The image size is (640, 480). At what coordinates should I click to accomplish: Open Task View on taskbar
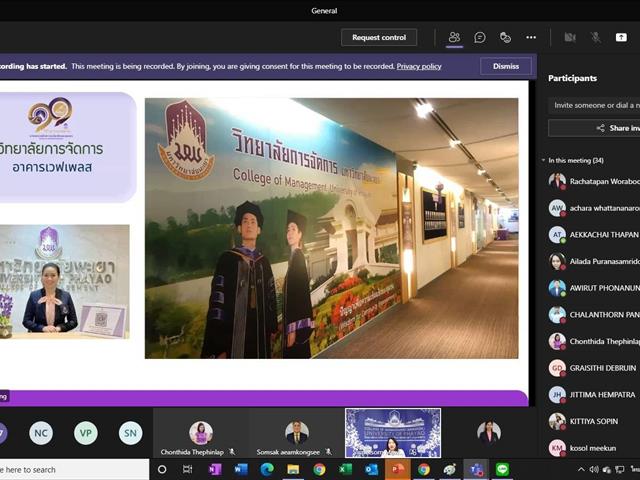pos(187,470)
